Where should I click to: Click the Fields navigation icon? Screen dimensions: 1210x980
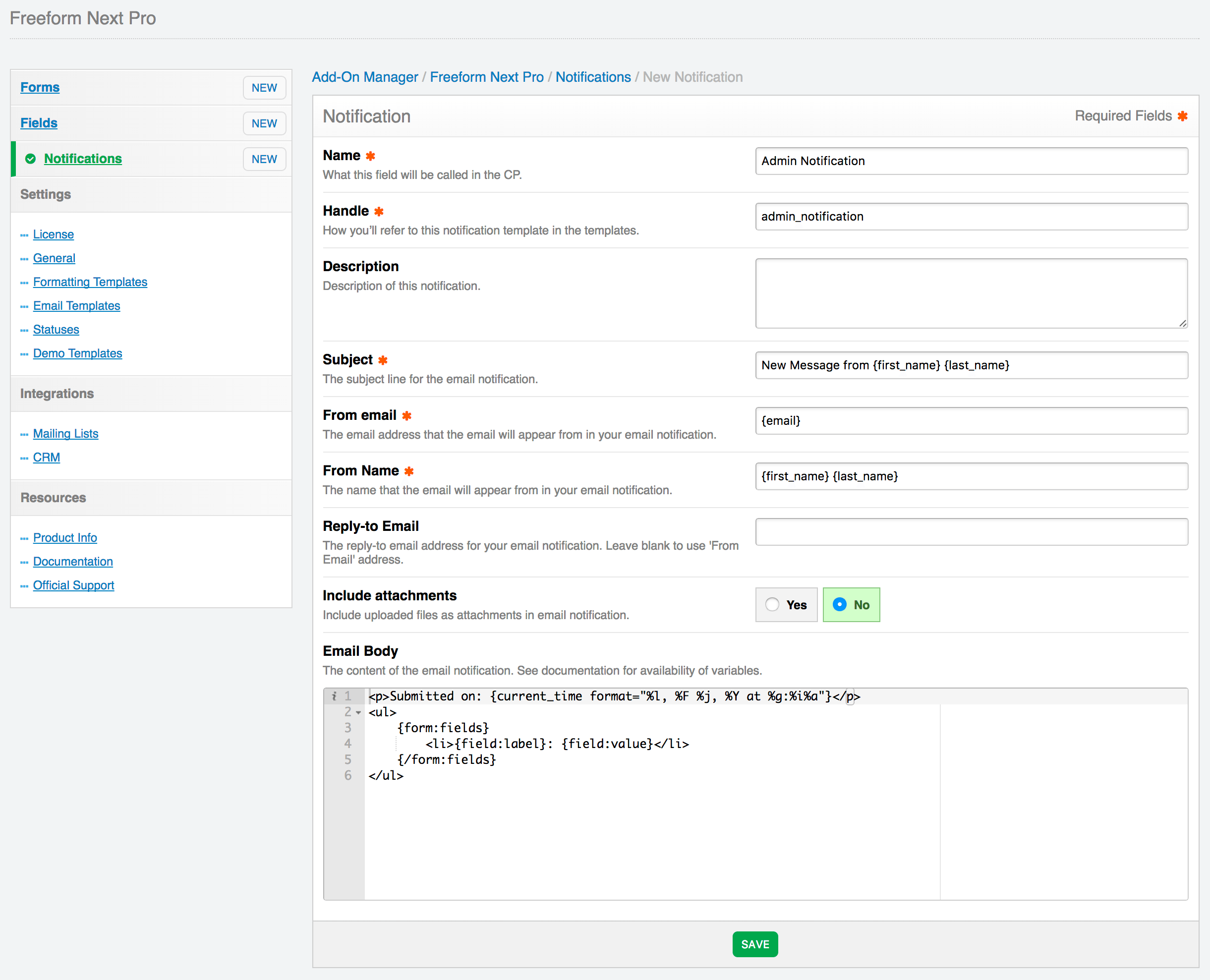(x=40, y=122)
